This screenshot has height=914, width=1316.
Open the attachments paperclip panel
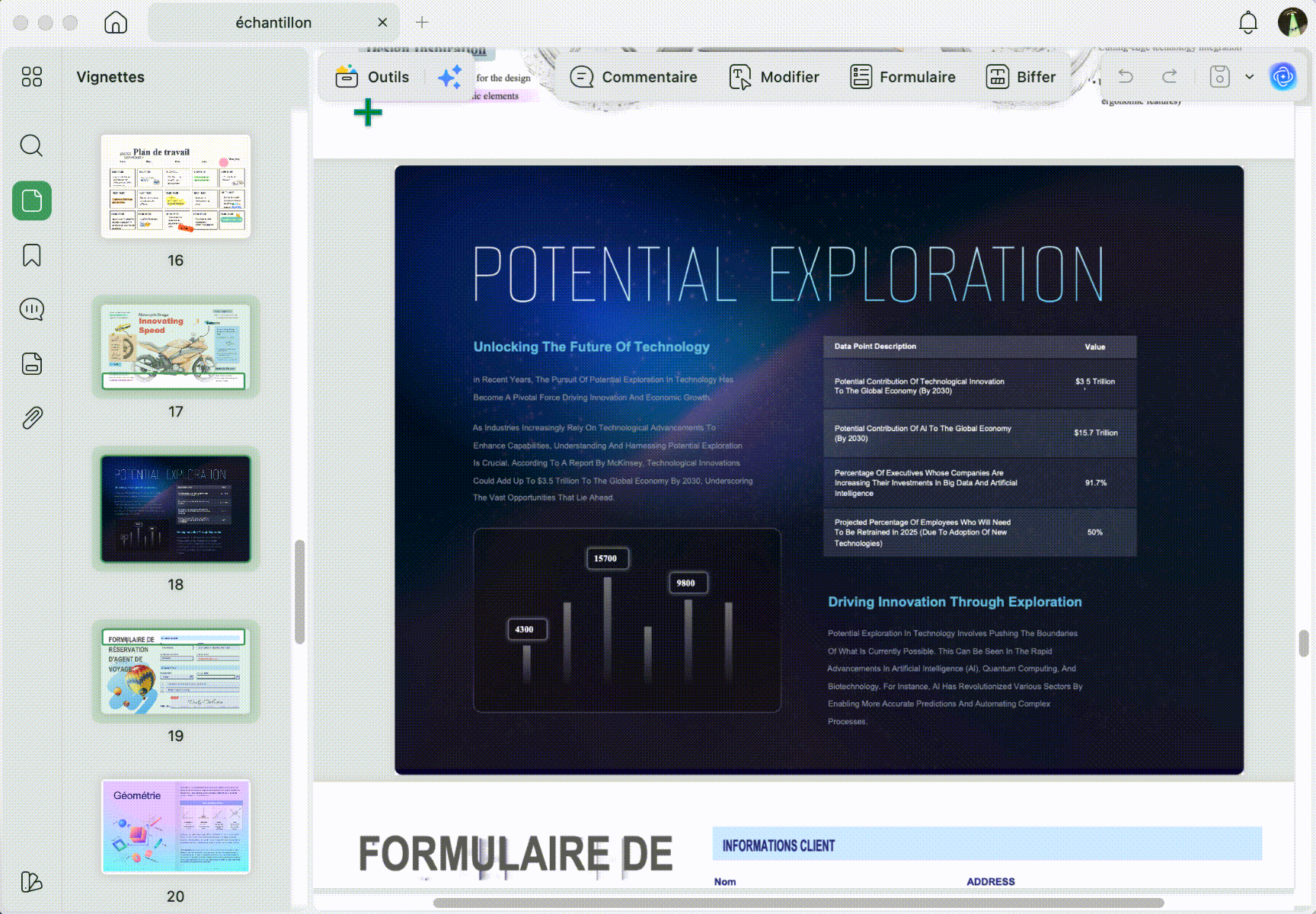coord(31,417)
